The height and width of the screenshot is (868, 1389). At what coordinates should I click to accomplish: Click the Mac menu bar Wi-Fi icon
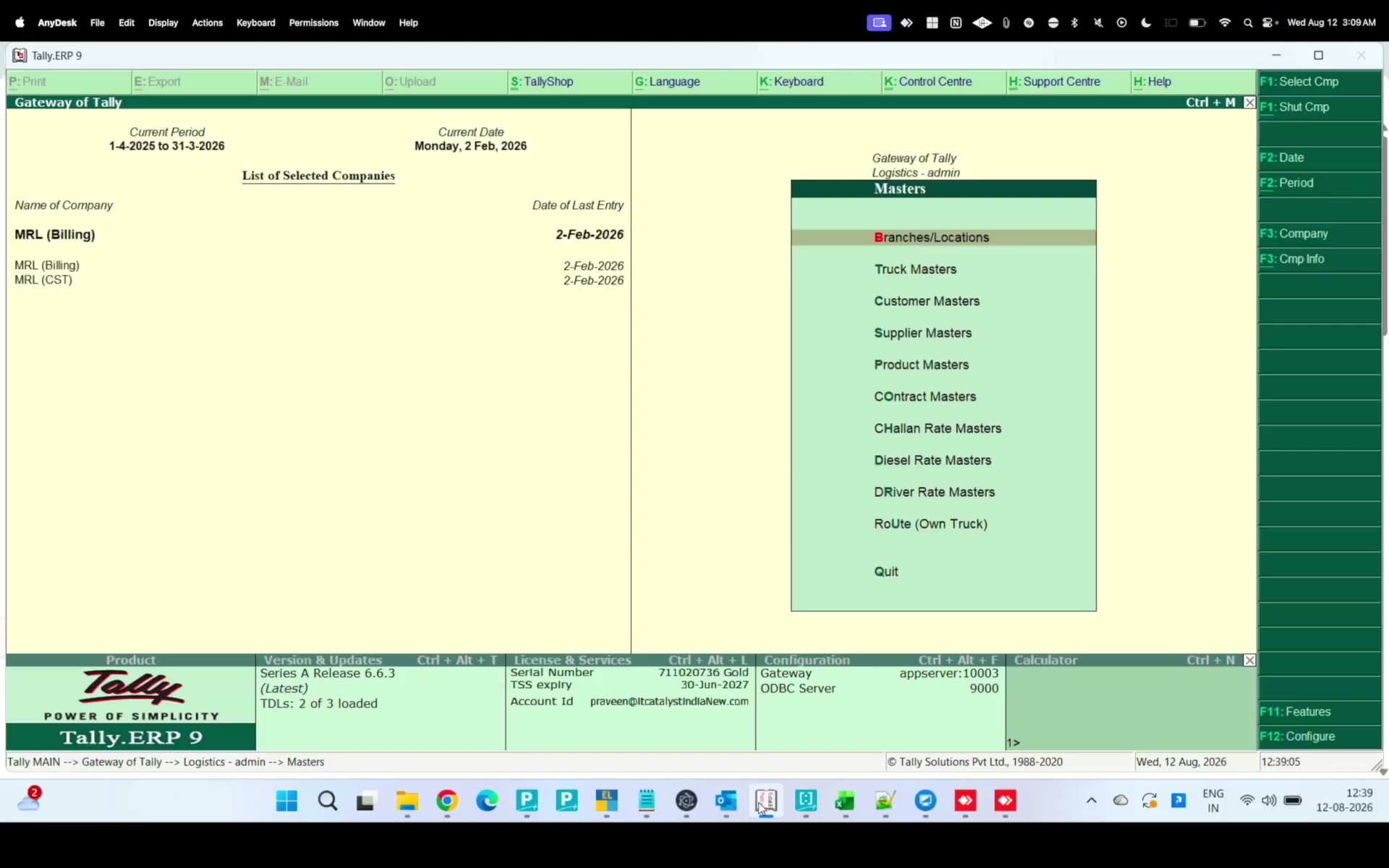click(1225, 22)
